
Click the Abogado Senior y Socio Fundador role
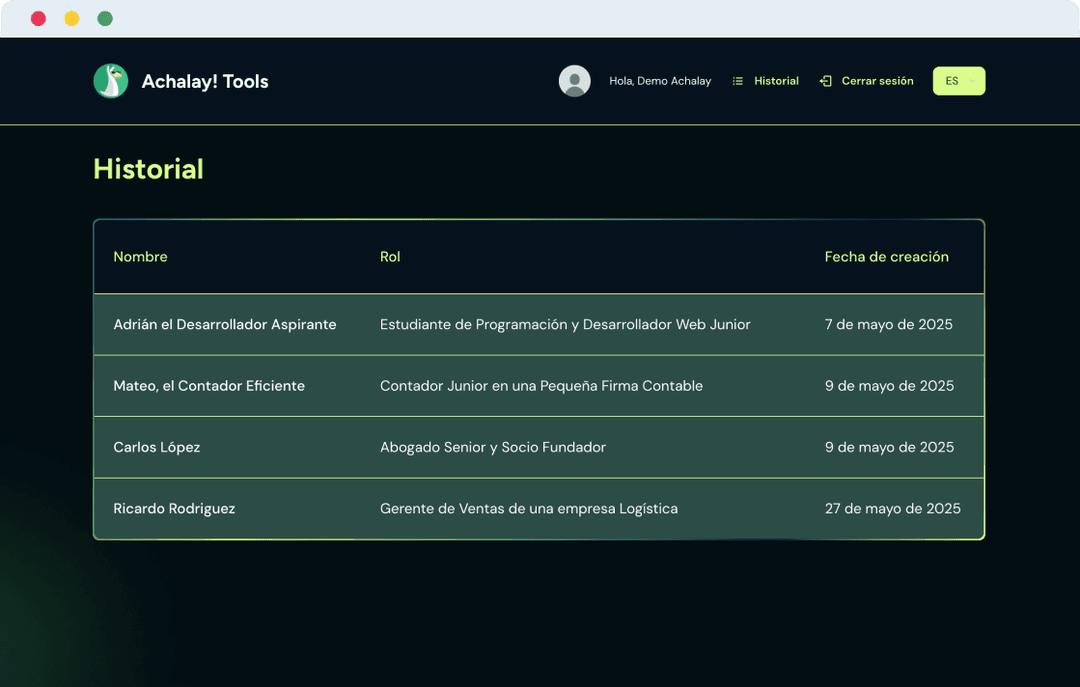click(x=493, y=447)
